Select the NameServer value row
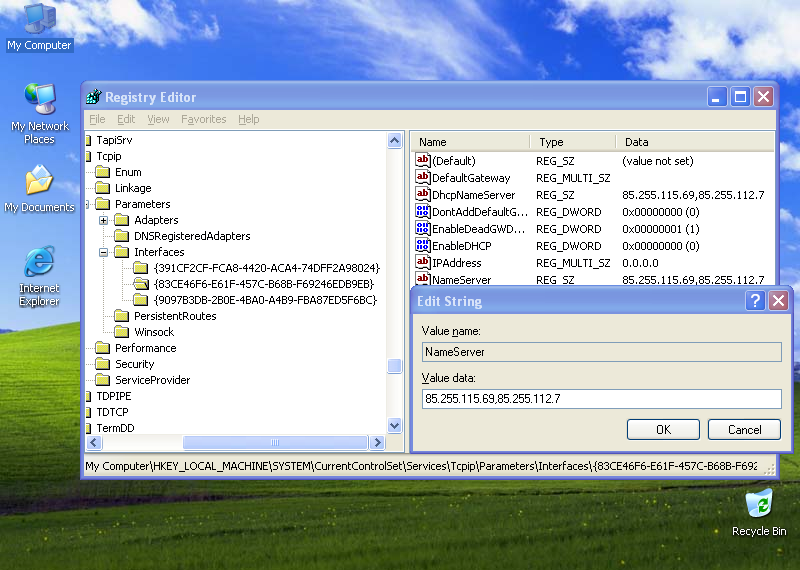 [x=592, y=280]
